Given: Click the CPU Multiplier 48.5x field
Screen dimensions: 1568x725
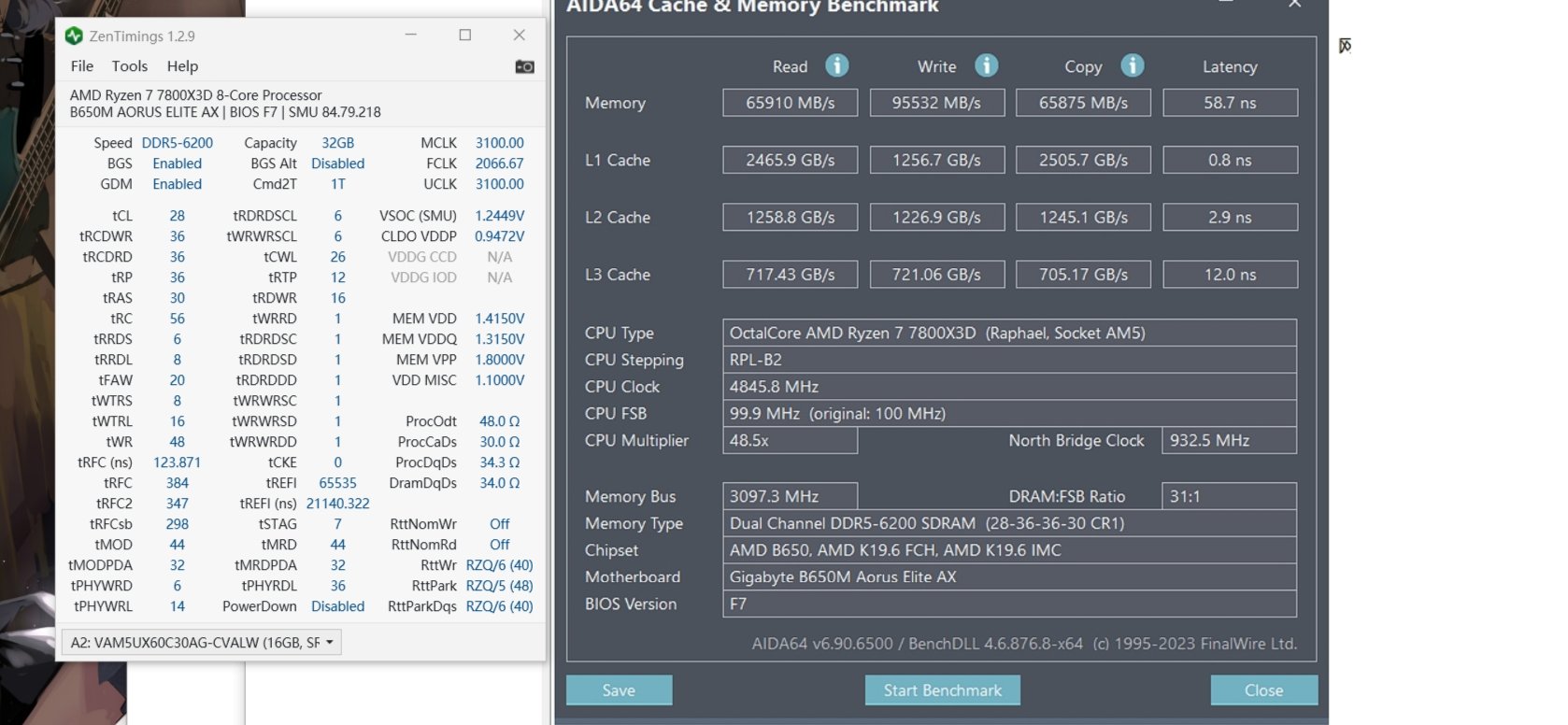Looking at the screenshot, I should pyautogui.click(x=790, y=440).
